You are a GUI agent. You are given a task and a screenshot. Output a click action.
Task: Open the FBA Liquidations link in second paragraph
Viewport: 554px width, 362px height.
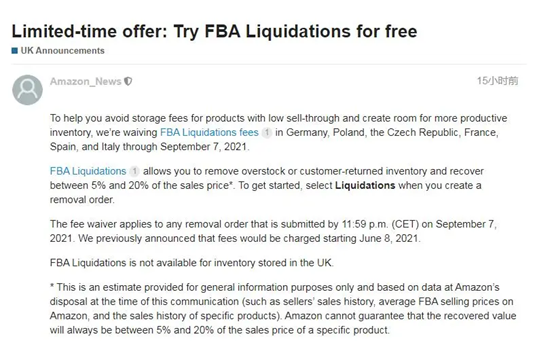click(x=88, y=171)
